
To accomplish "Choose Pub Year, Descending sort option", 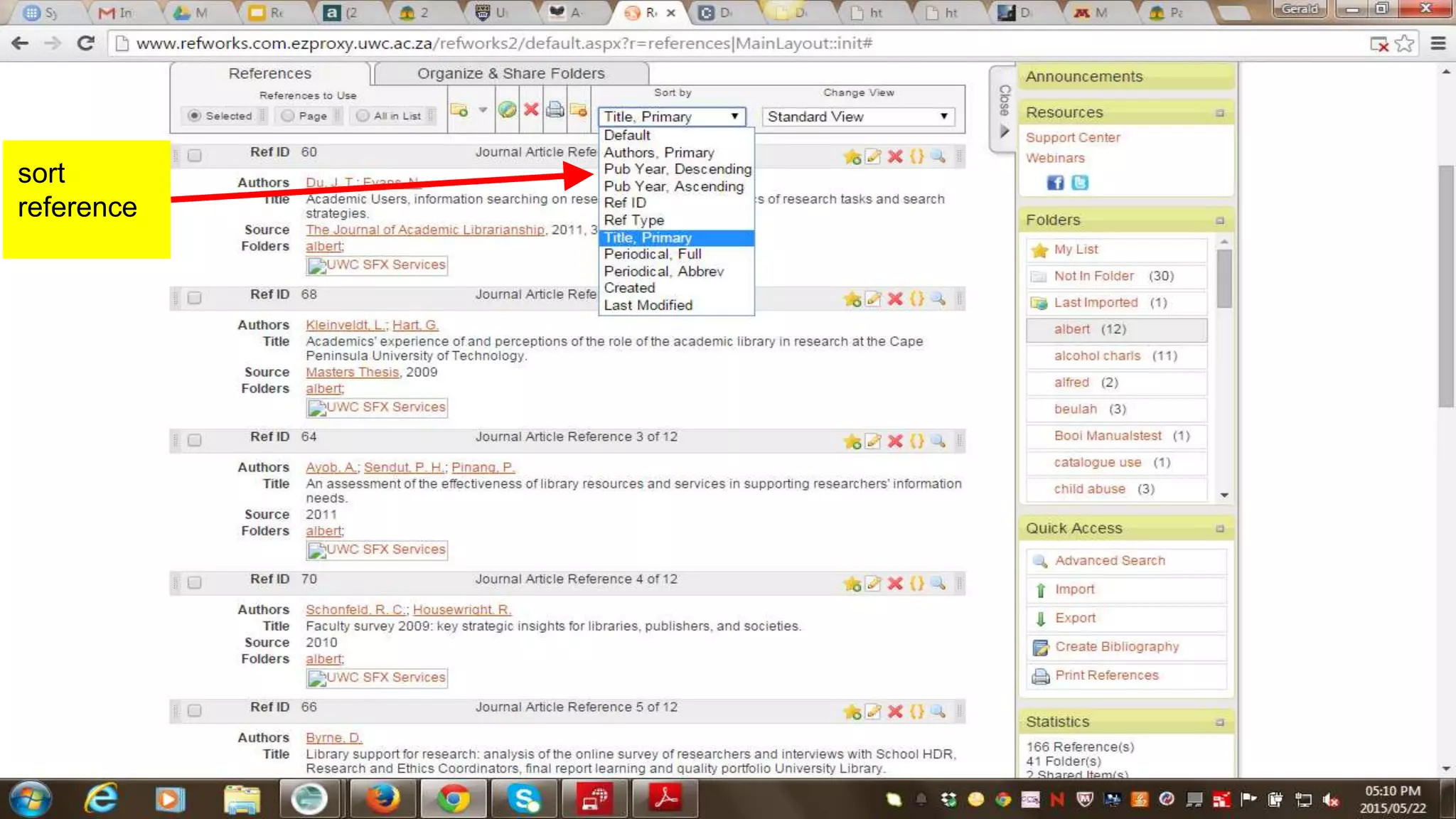I will (677, 169).
